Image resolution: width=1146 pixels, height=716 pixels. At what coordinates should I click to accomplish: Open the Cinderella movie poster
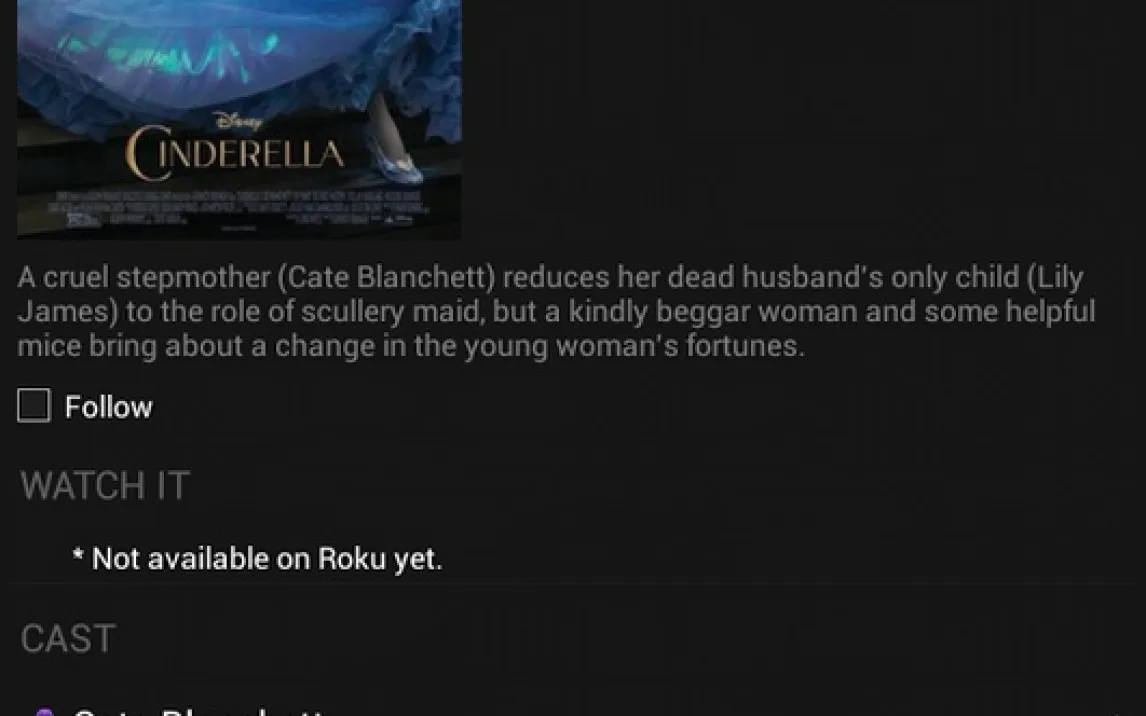(x=239, y=119)
